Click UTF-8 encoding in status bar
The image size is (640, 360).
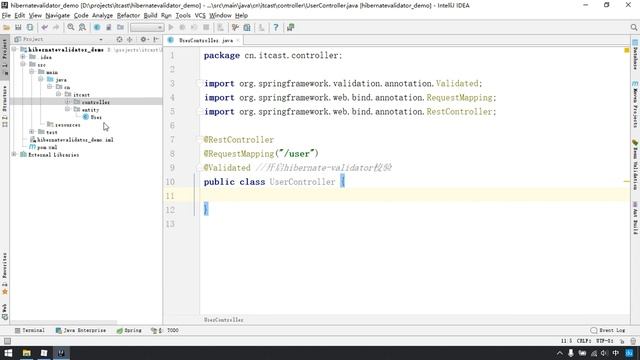point(604,341)
